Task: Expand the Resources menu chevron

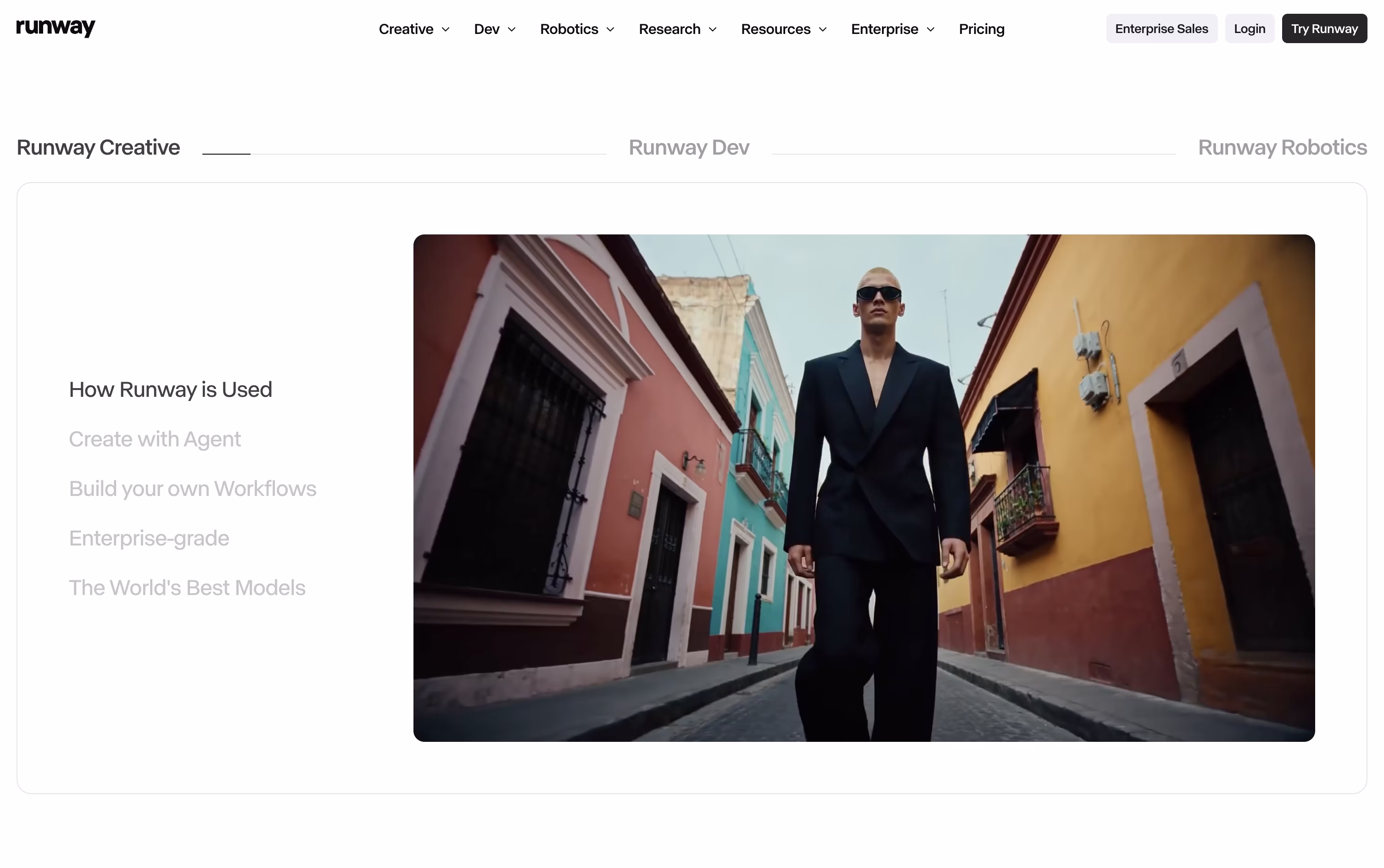Action: 823,29
